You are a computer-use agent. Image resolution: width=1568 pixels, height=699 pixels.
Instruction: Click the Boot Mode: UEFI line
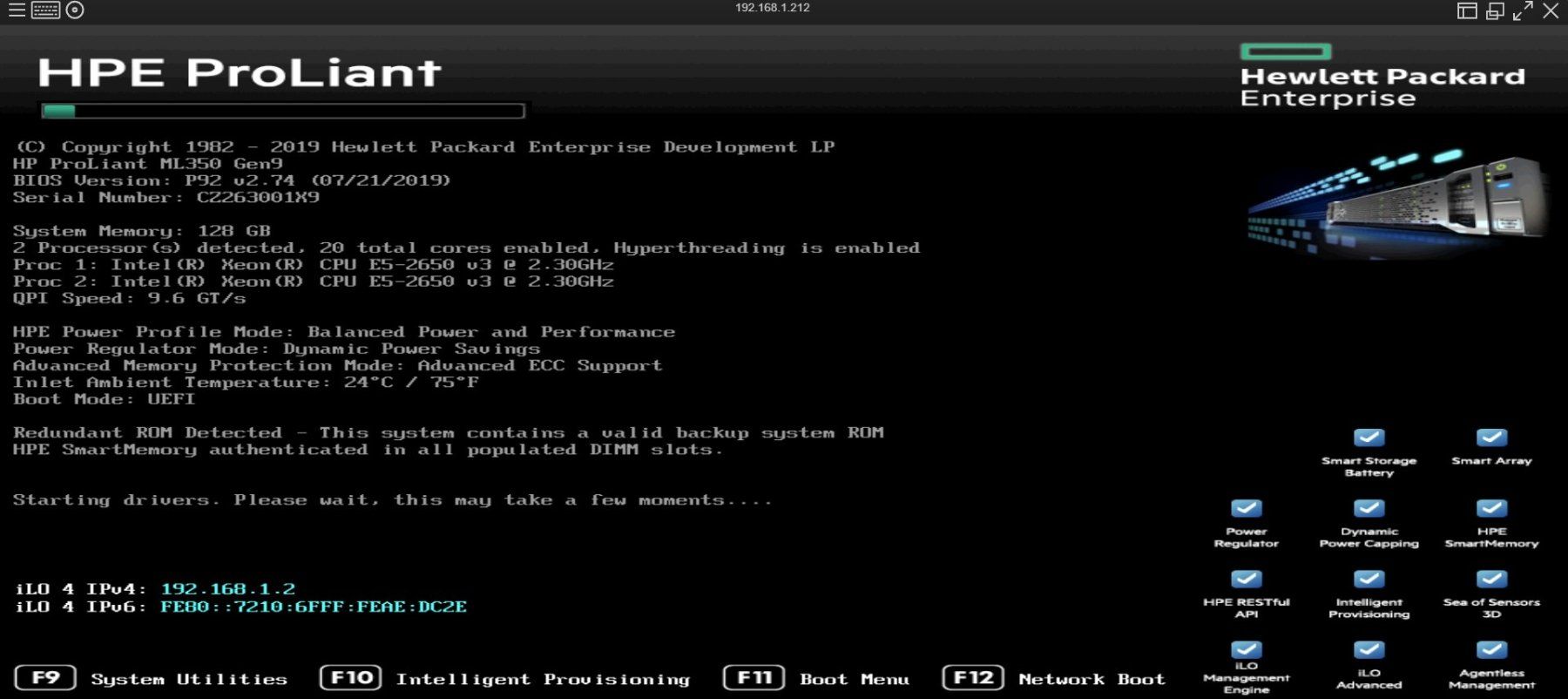click(105, 399)
